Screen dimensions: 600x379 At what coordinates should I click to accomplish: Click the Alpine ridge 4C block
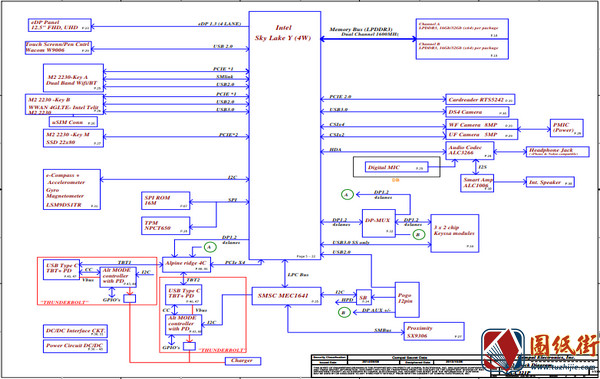(187, 264)
